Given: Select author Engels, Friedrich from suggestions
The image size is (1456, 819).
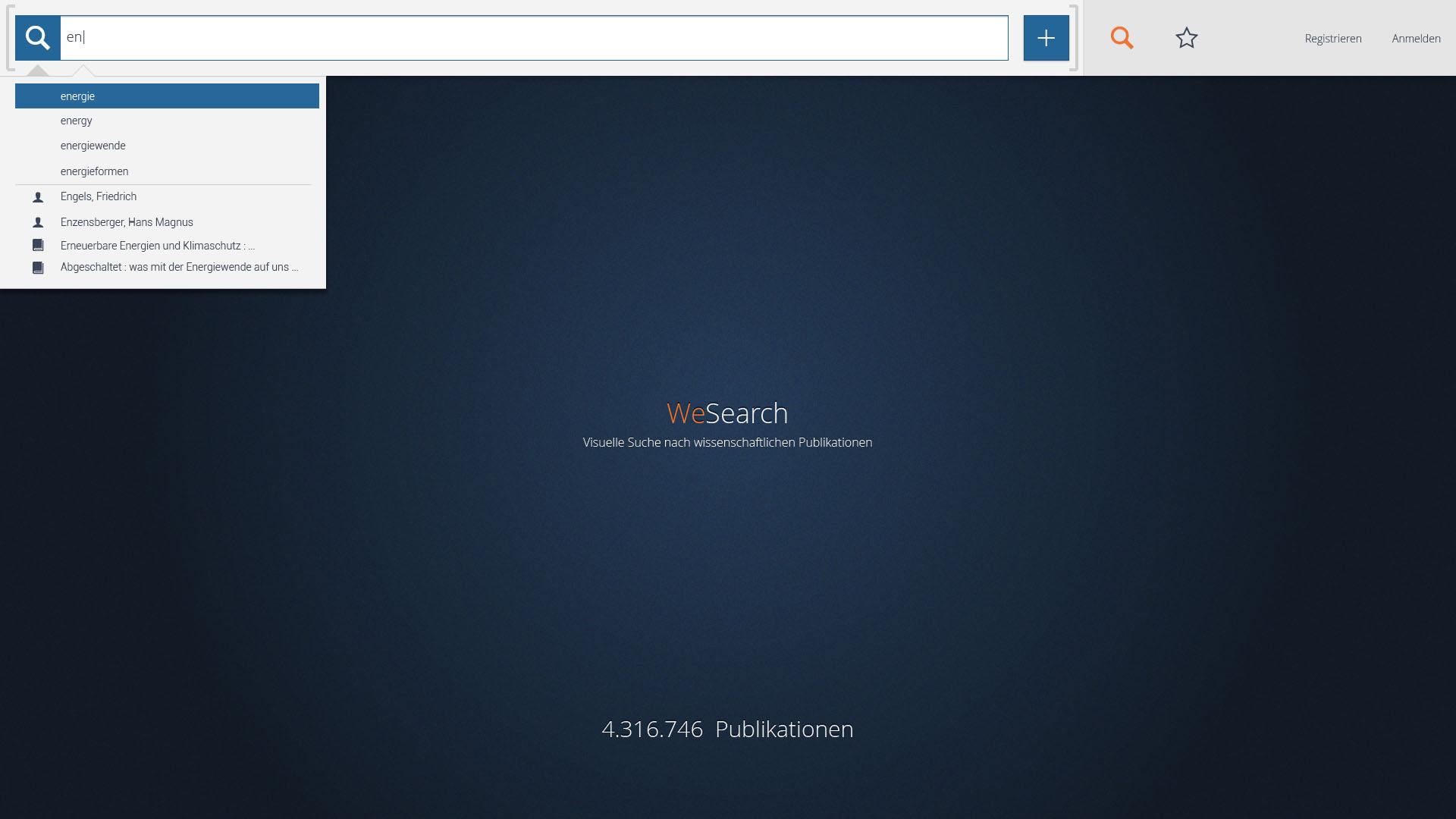Looking at the screenshot, I should tap(98, 196).
